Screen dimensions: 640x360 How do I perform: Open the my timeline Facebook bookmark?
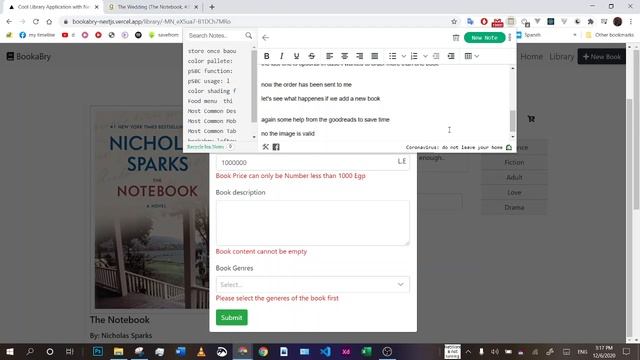37,35
